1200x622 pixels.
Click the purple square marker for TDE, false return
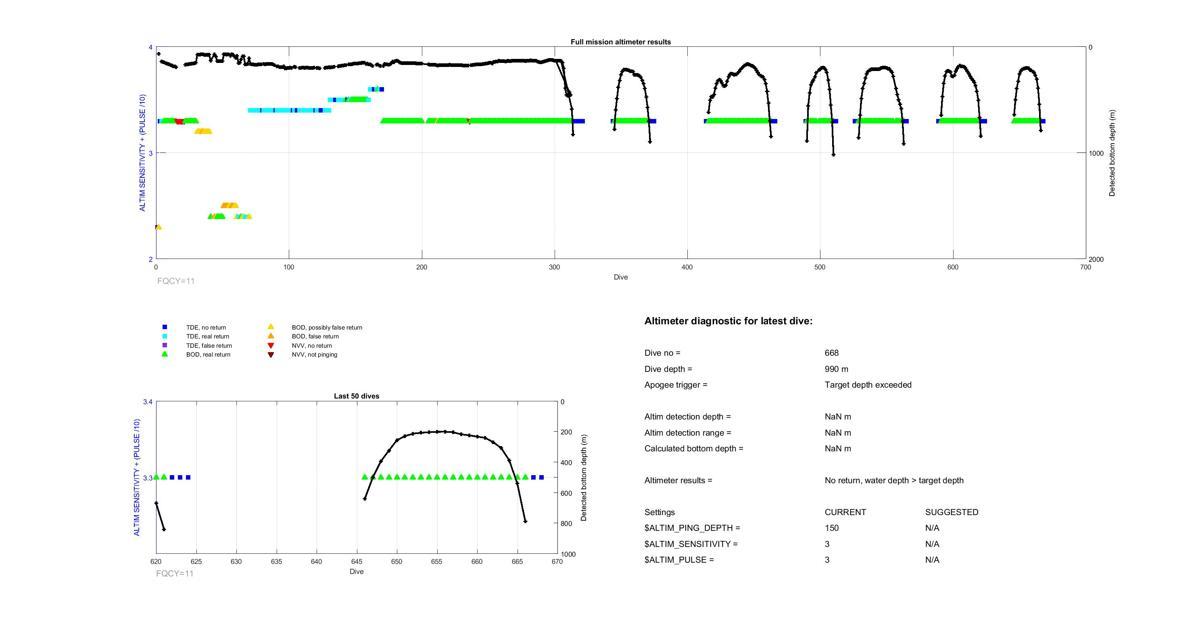(x=165, y=345)
